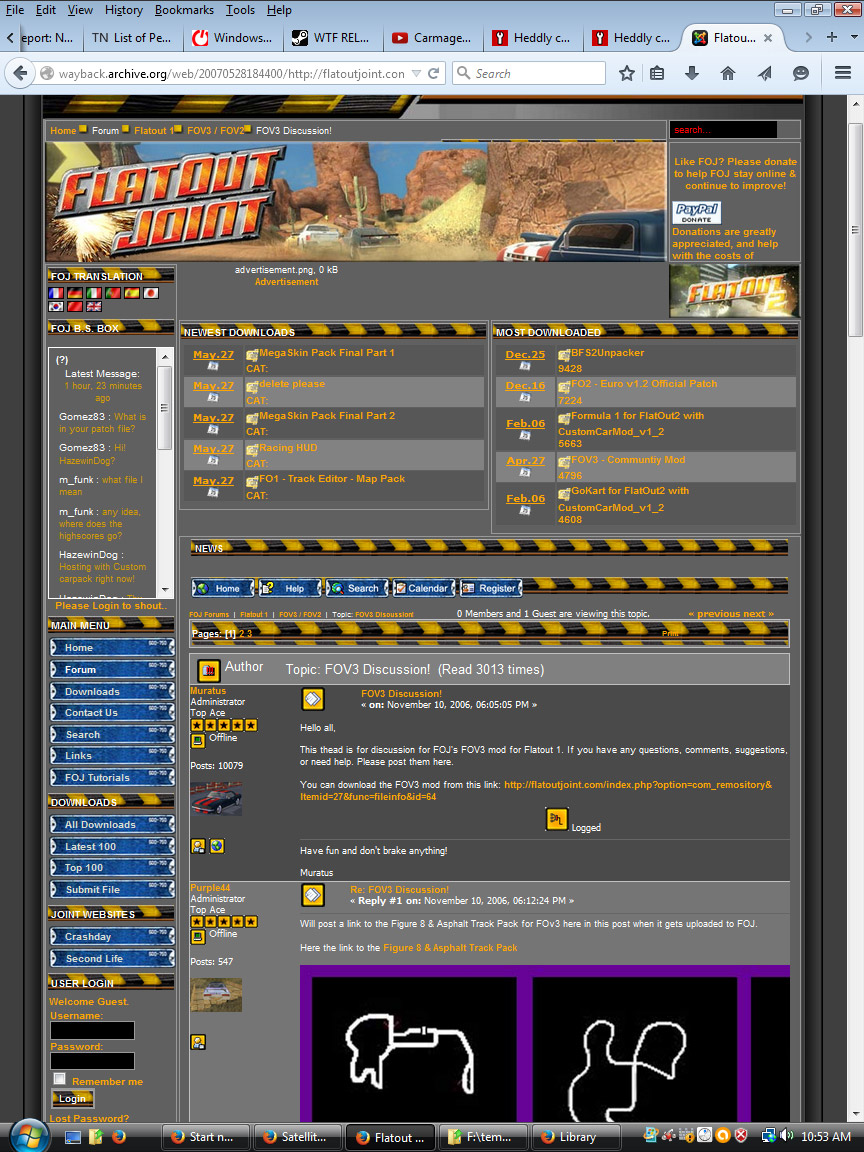Focus the Username input field
Screen dimensions: 864x1152
(x=93, y=1030)
